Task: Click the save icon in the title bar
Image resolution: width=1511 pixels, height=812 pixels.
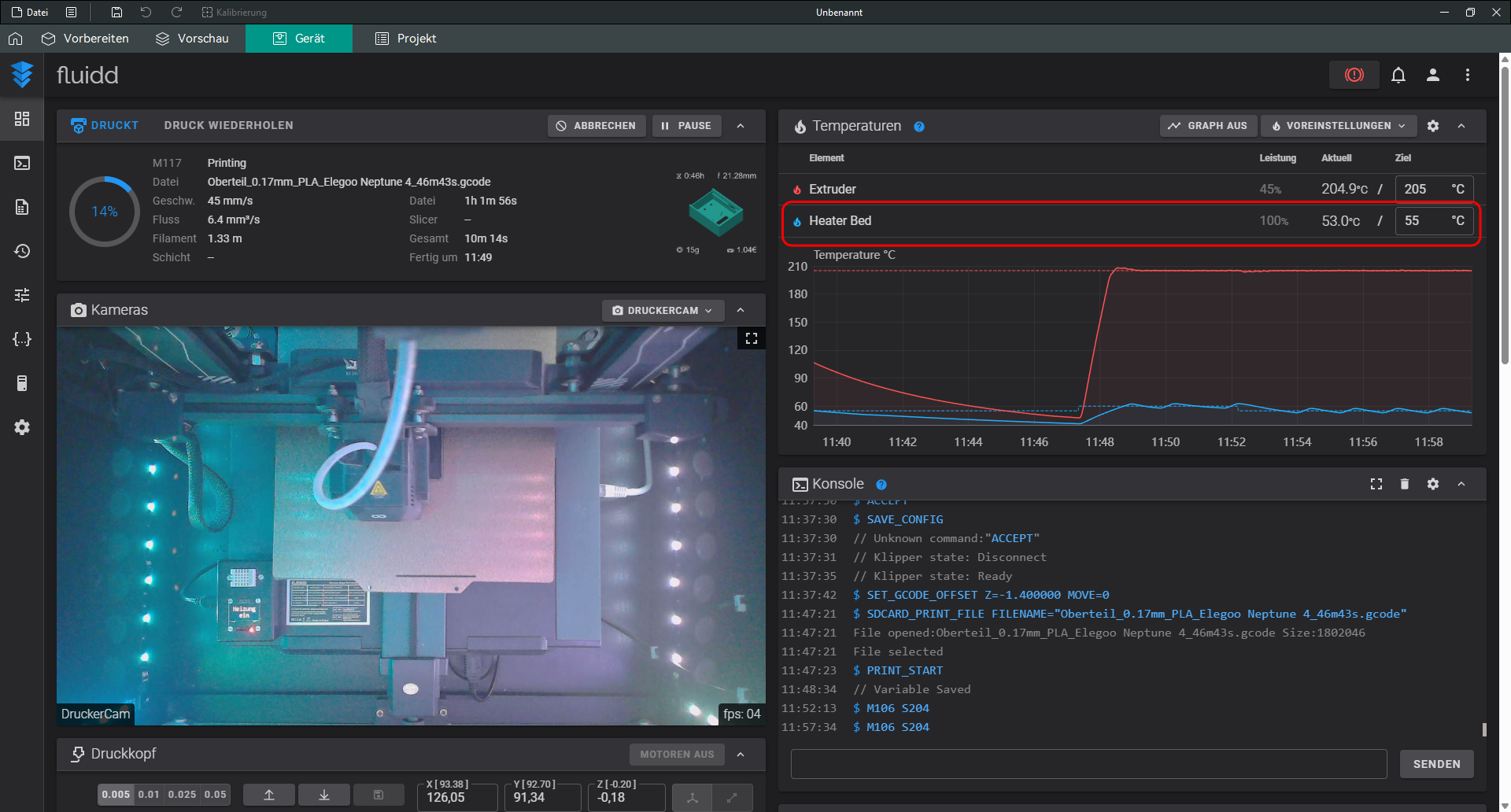Action: click(116, 13)
